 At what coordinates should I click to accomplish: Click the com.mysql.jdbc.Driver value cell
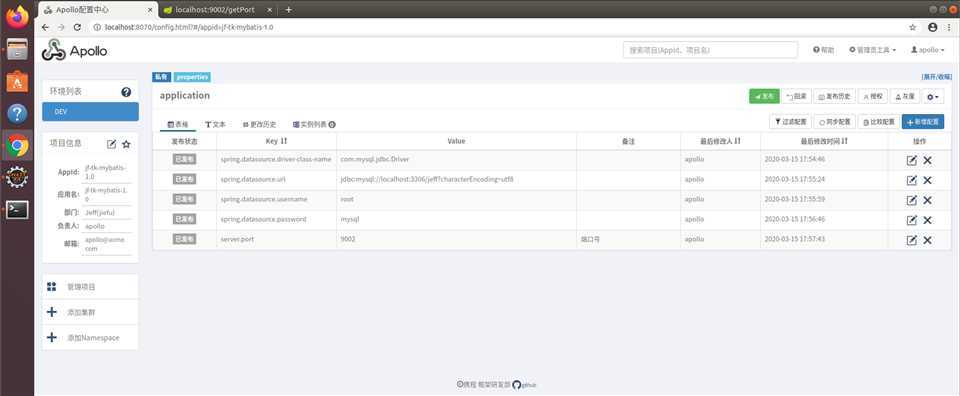coord(457,159)
